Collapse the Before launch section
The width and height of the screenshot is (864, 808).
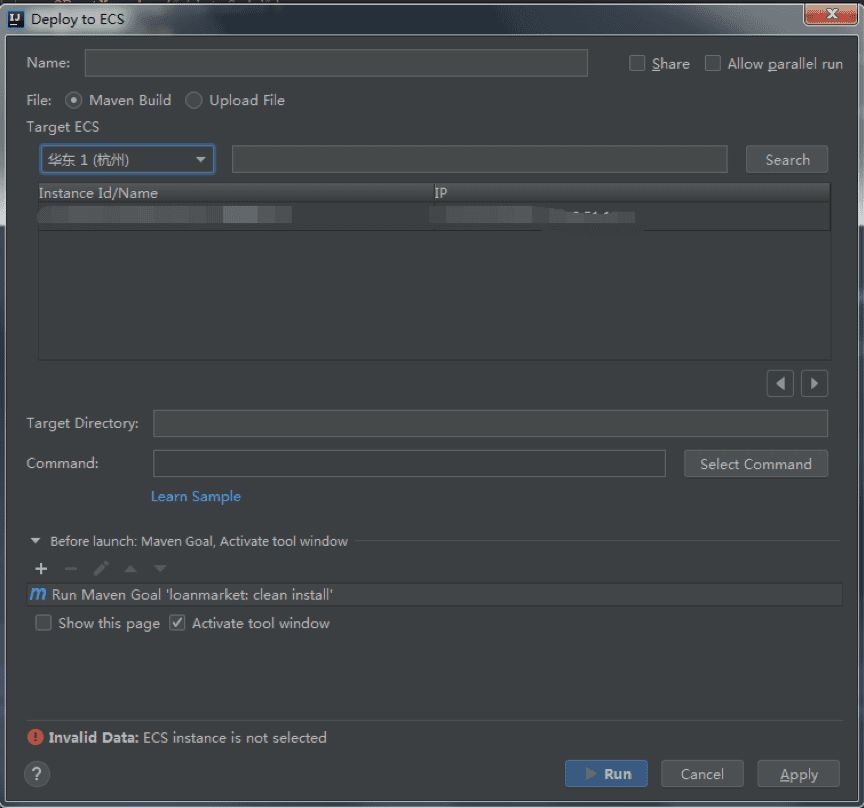coord(35,541)
